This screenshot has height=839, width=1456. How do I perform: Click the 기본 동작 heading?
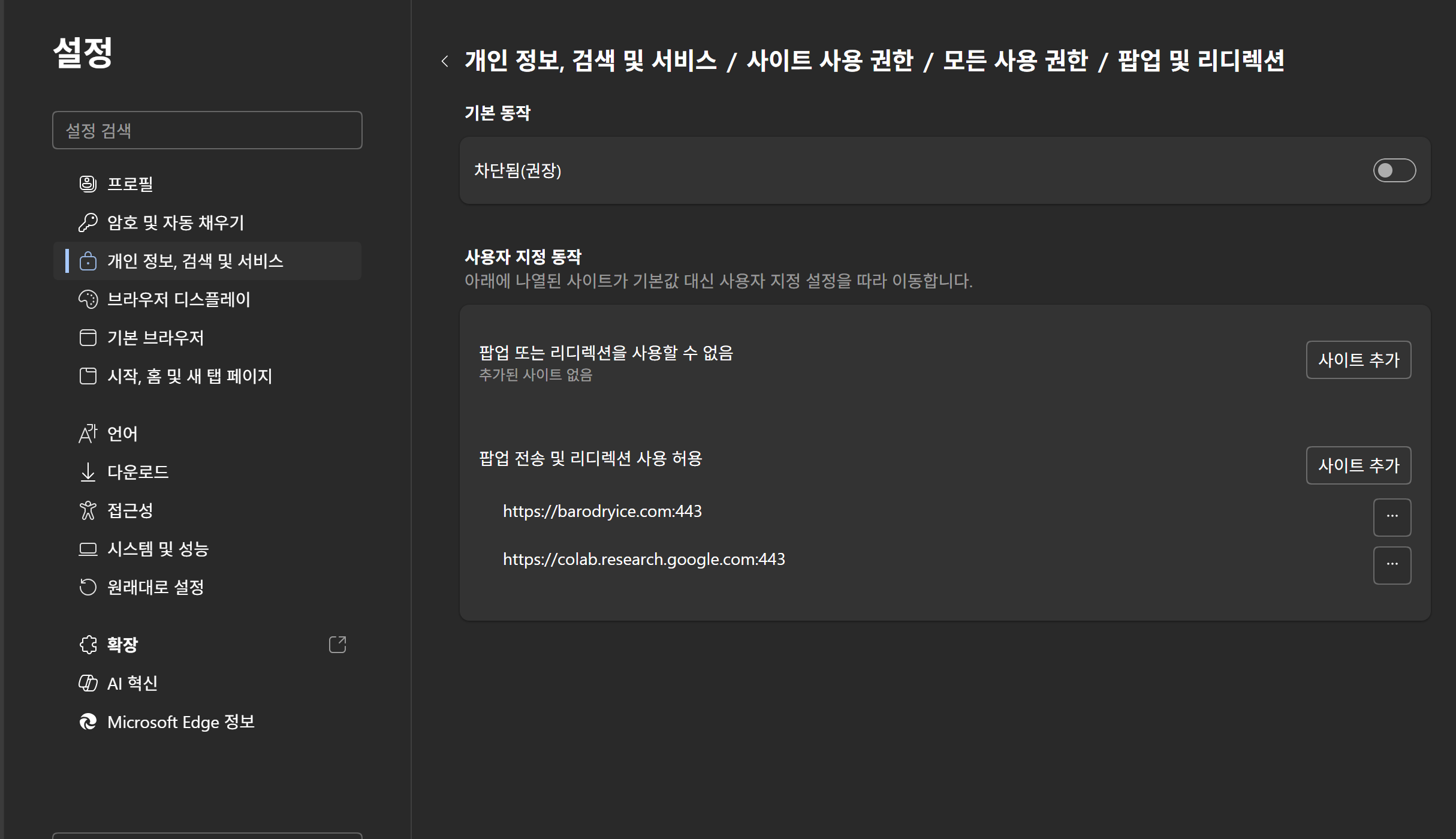coord(498,113)
